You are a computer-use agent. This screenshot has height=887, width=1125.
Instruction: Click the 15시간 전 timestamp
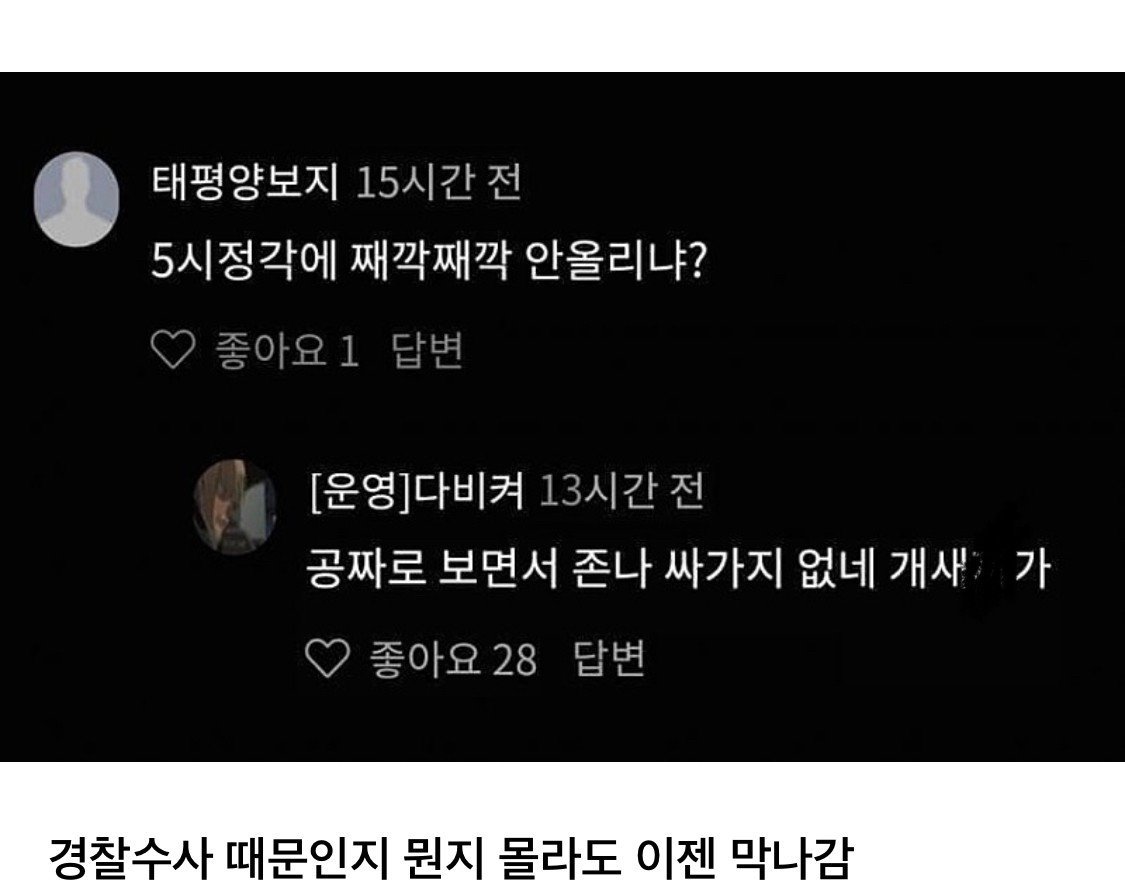[x=438, y=182]
